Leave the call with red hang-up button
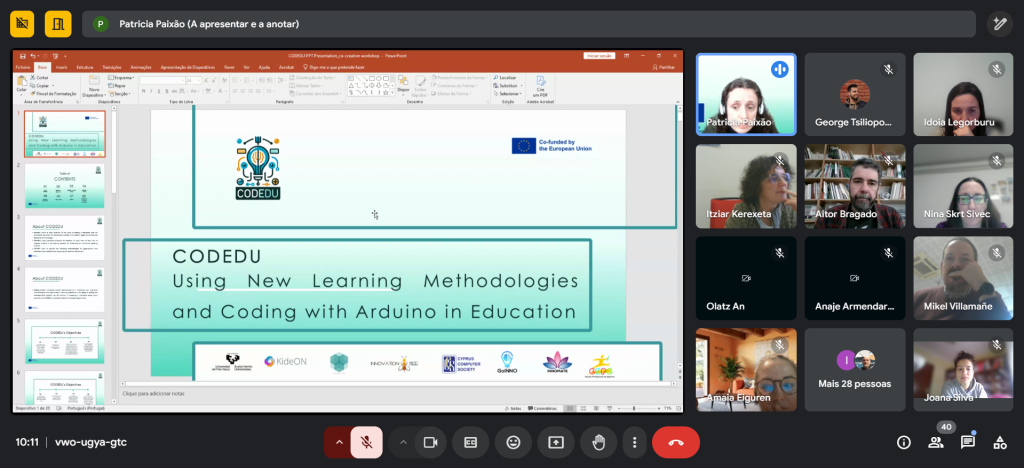The height and width of the screenshot is (468, 1024). [675, 442]
